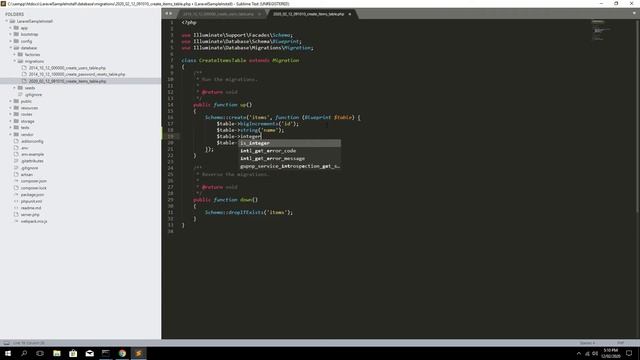Choose gupnp_service_introspection autocomplete suggestion
Screen dimensions: 640x360
[x=289, y=166]
